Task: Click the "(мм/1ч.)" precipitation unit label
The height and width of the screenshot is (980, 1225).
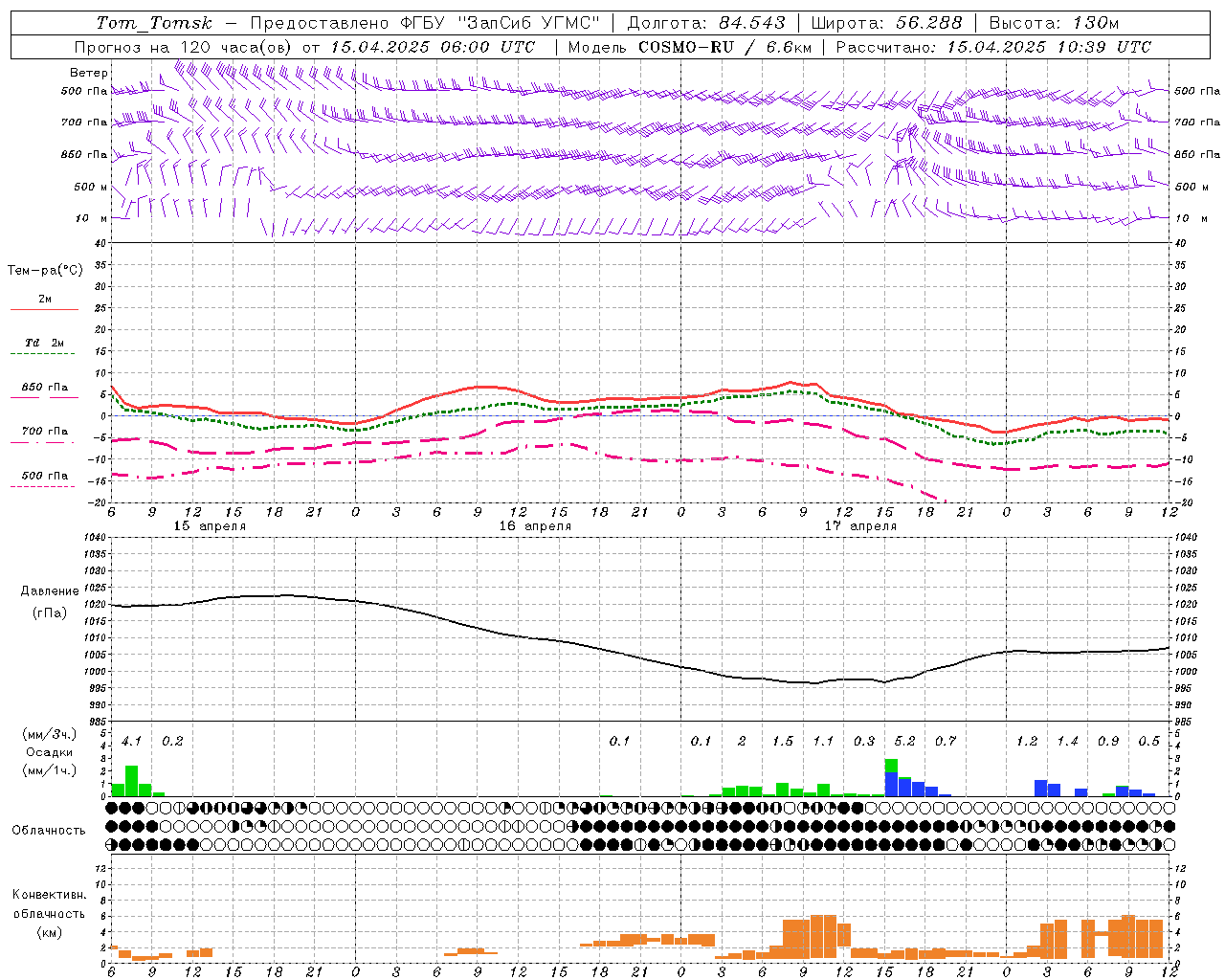Action: pyautogui.click(x=49, y=770)
